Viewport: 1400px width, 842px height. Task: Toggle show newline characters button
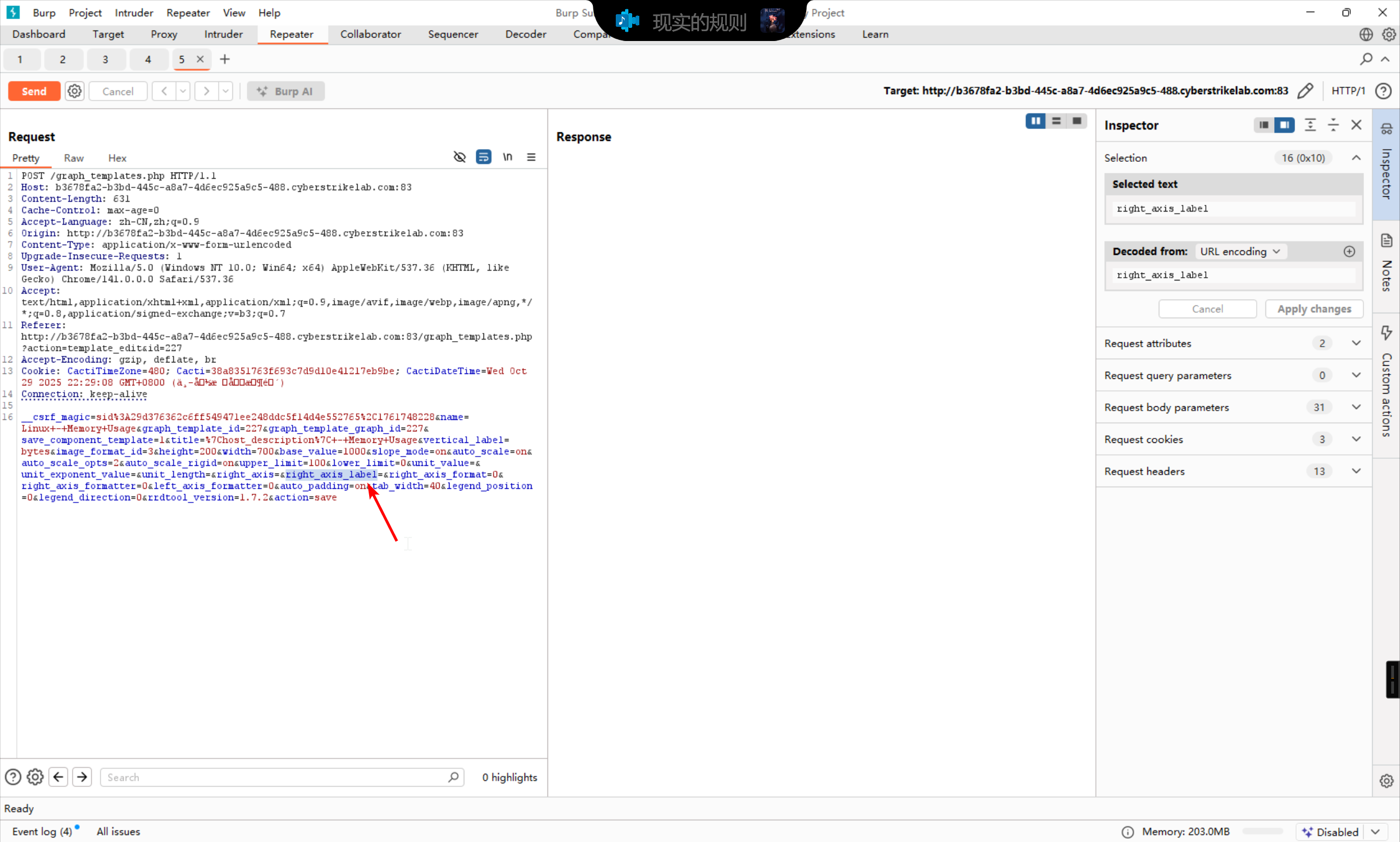click(507, 157)
